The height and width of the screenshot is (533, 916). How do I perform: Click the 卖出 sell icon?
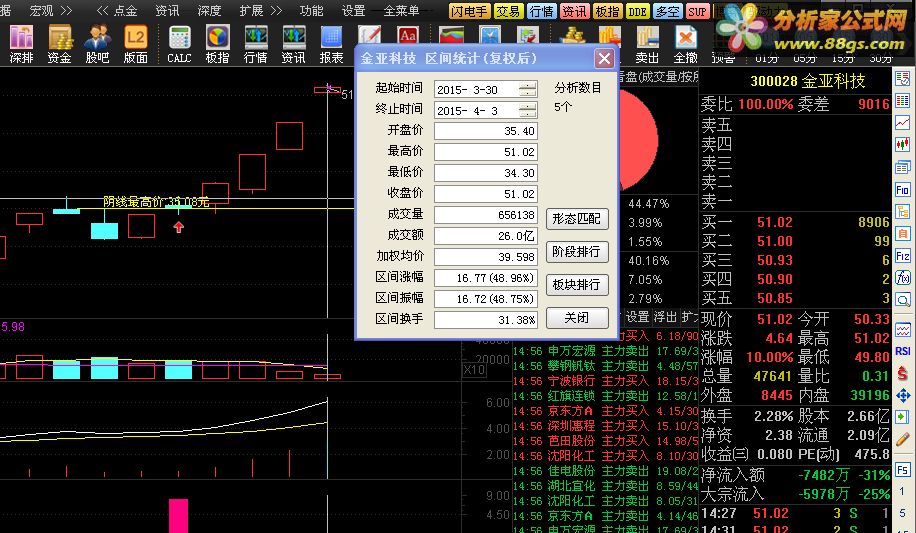[647, 44]
